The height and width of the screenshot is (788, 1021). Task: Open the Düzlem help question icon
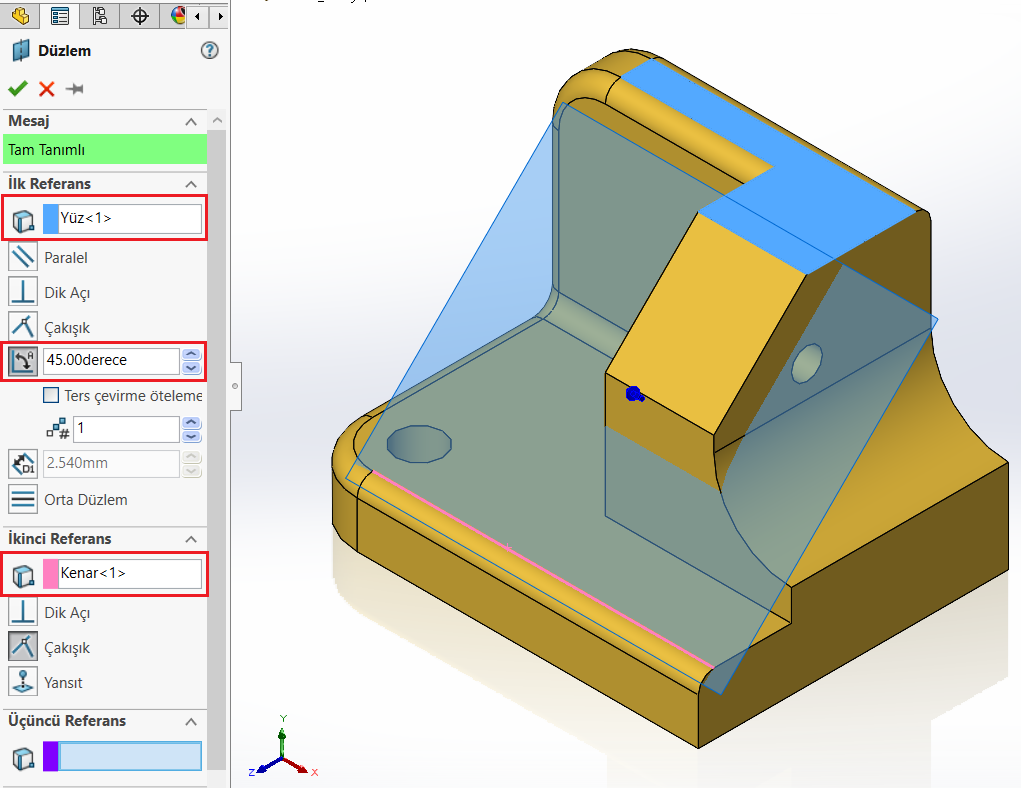pyautogui.click(x=209, y=51)
